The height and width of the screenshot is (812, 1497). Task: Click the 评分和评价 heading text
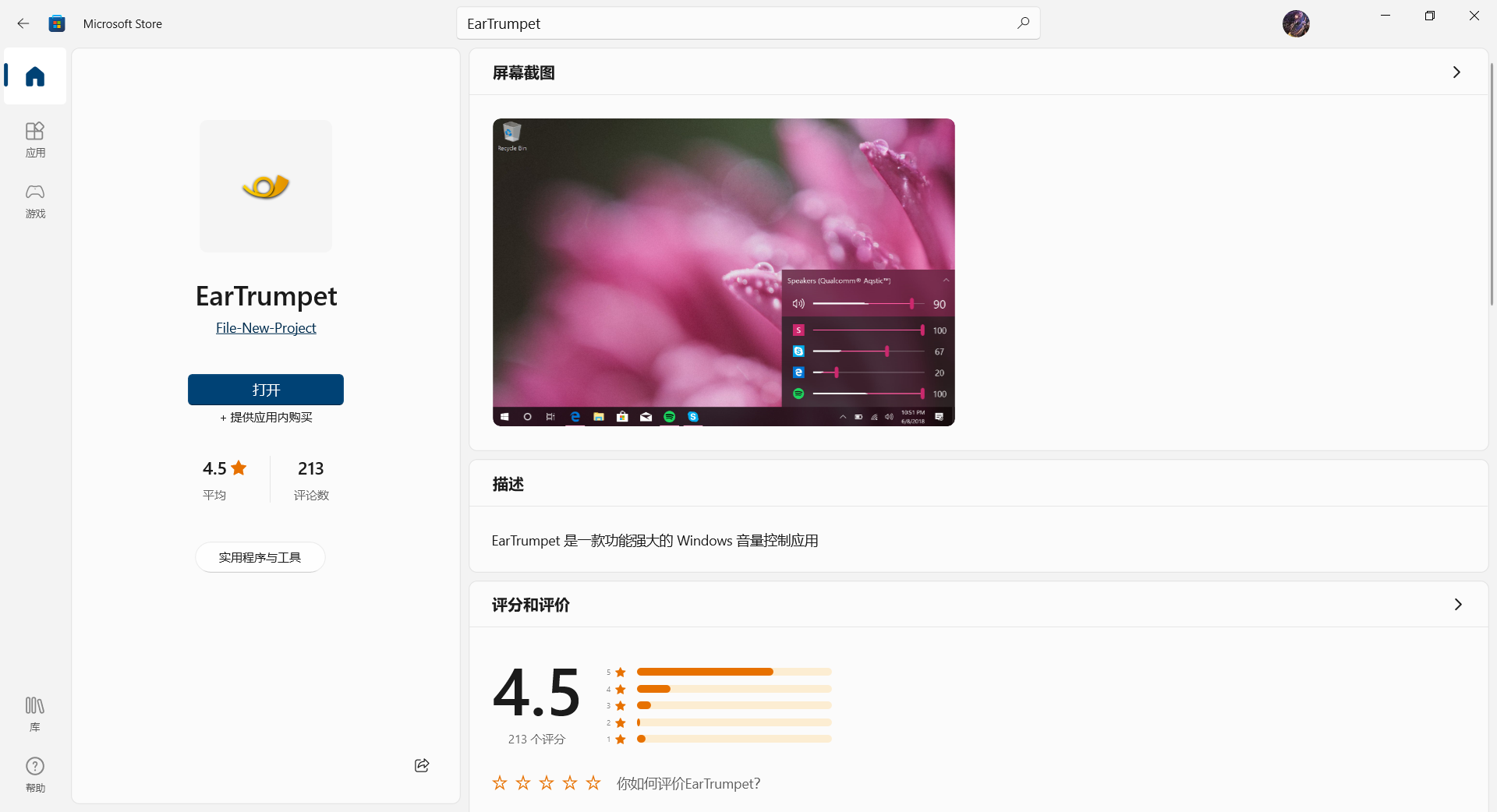point(531,605)
